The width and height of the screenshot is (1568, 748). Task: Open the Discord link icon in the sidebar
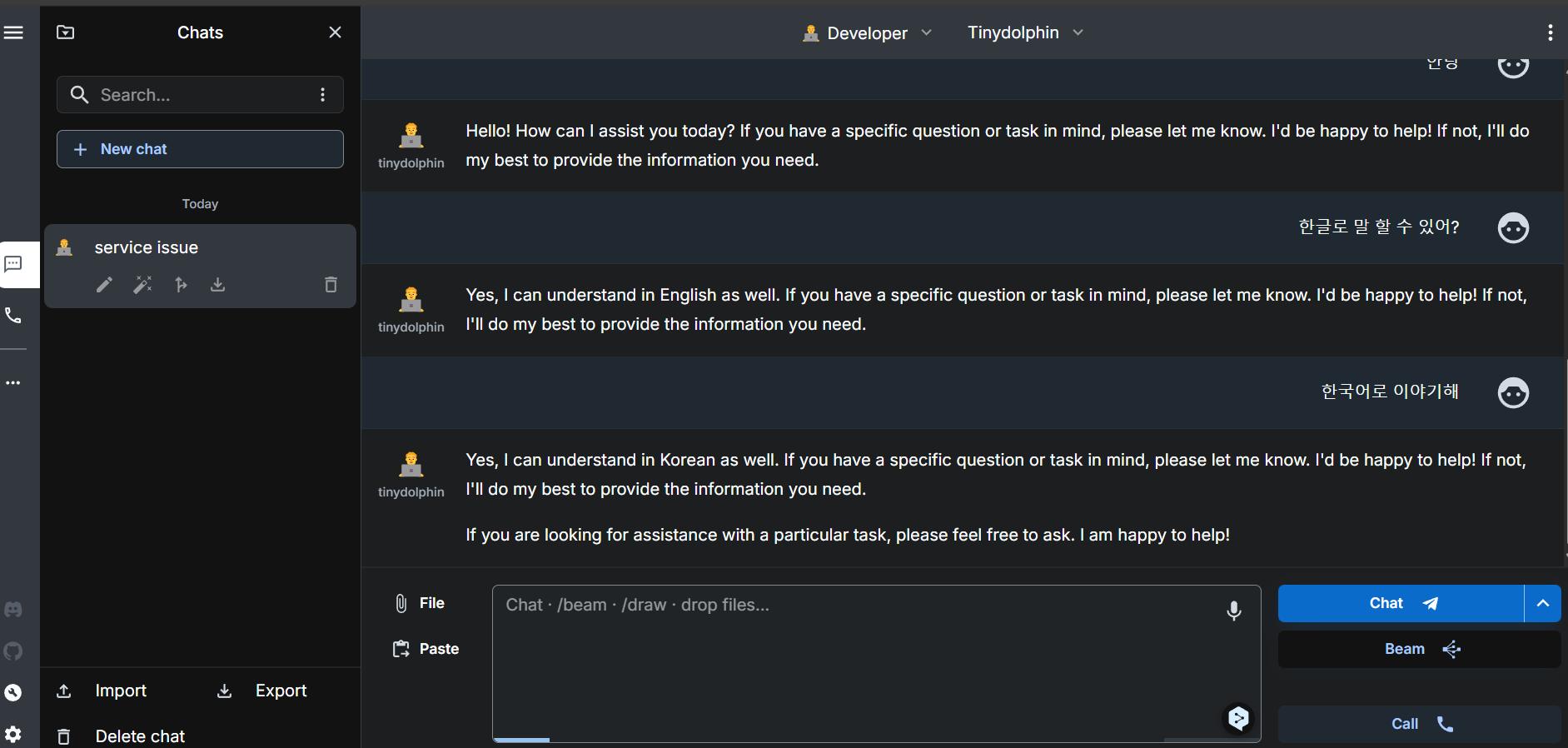(x=13, y=610)
